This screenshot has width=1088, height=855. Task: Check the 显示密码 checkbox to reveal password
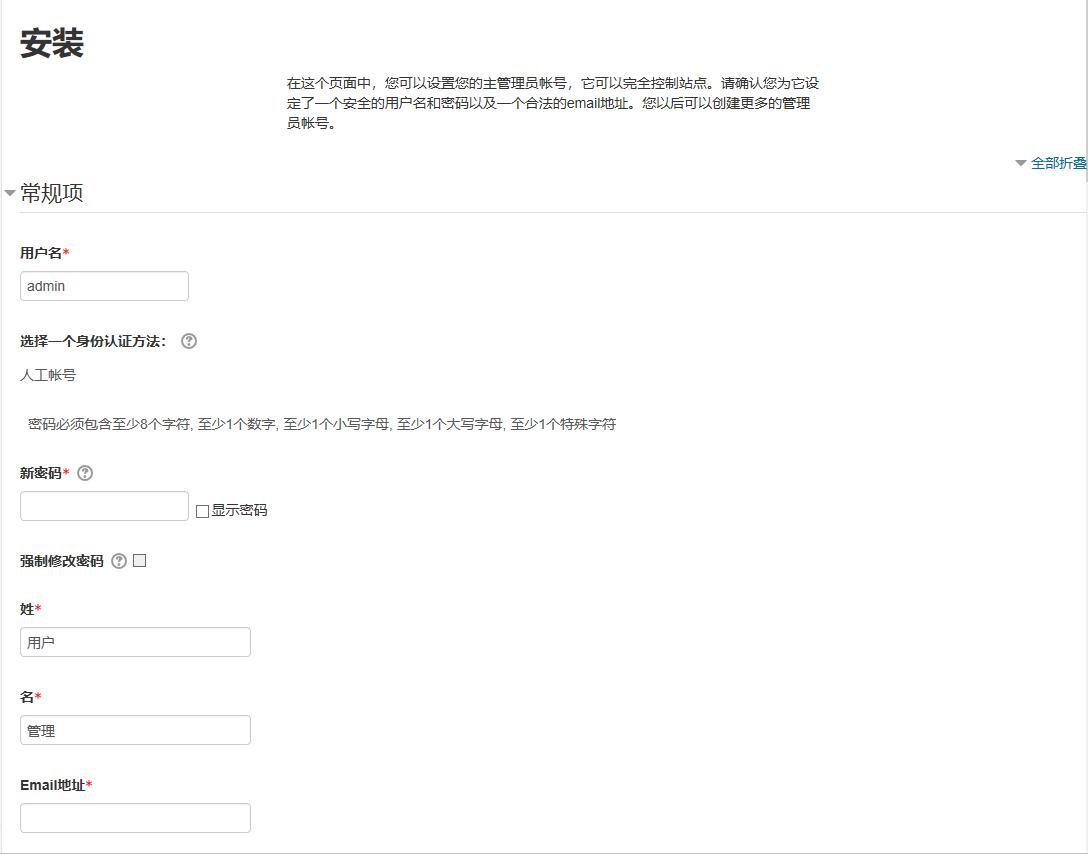(x=200, y=510)
